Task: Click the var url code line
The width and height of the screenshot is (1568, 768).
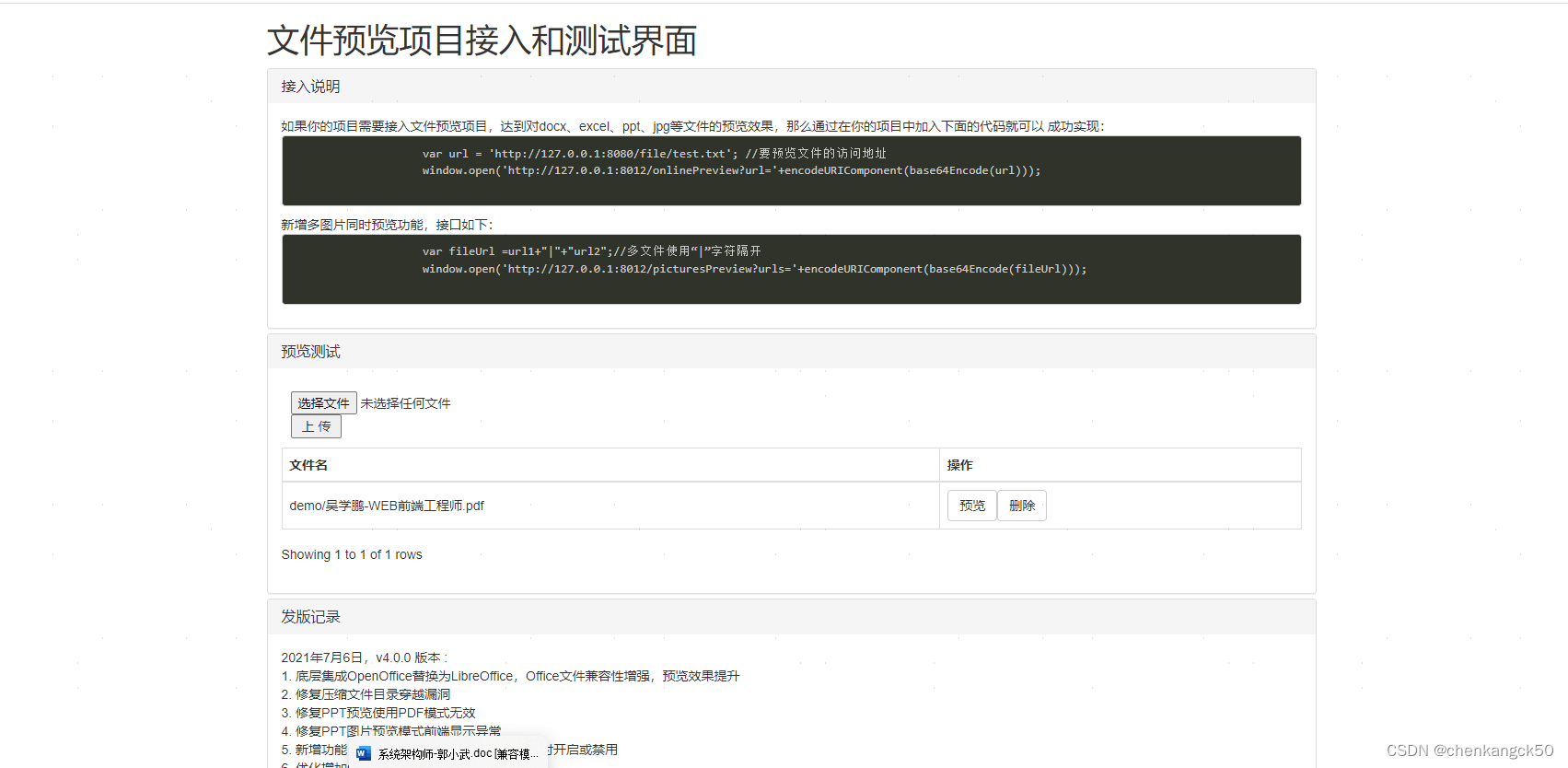Action: coord(654,154)
